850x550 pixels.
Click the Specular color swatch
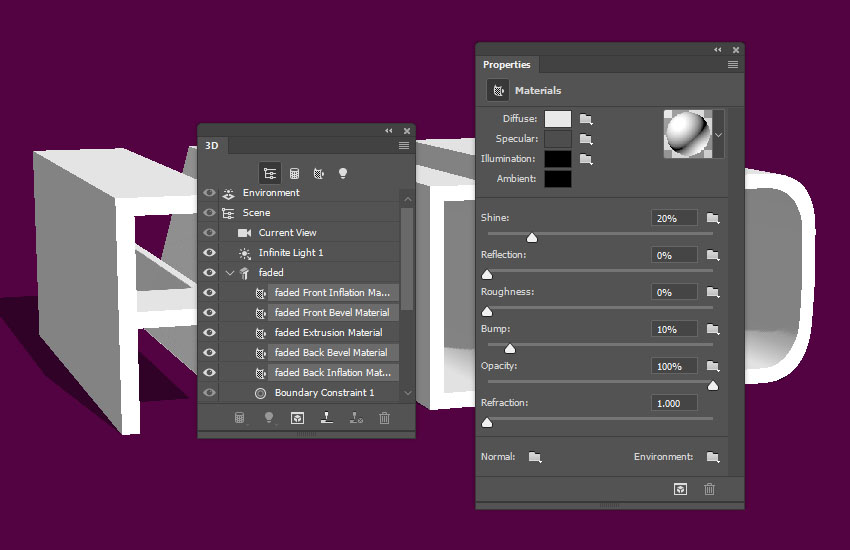(x=558, y=139)
